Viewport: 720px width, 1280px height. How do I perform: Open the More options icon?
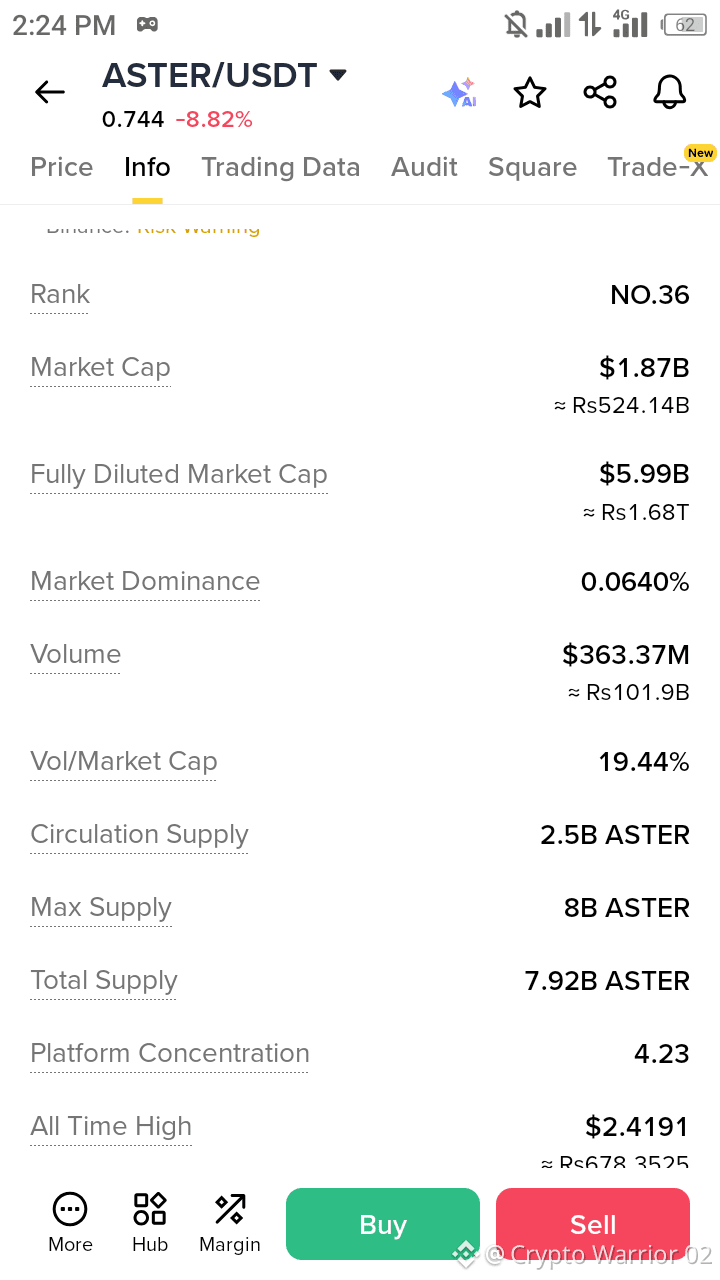click(70, 1223)
